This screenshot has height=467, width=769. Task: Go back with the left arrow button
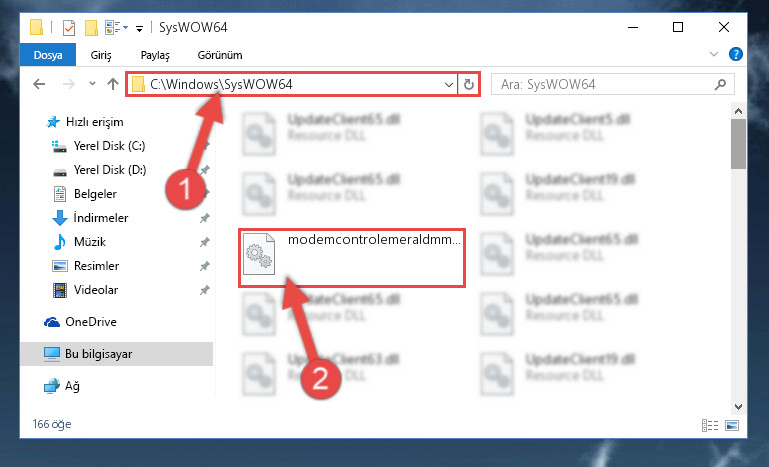tap(39, 84)
